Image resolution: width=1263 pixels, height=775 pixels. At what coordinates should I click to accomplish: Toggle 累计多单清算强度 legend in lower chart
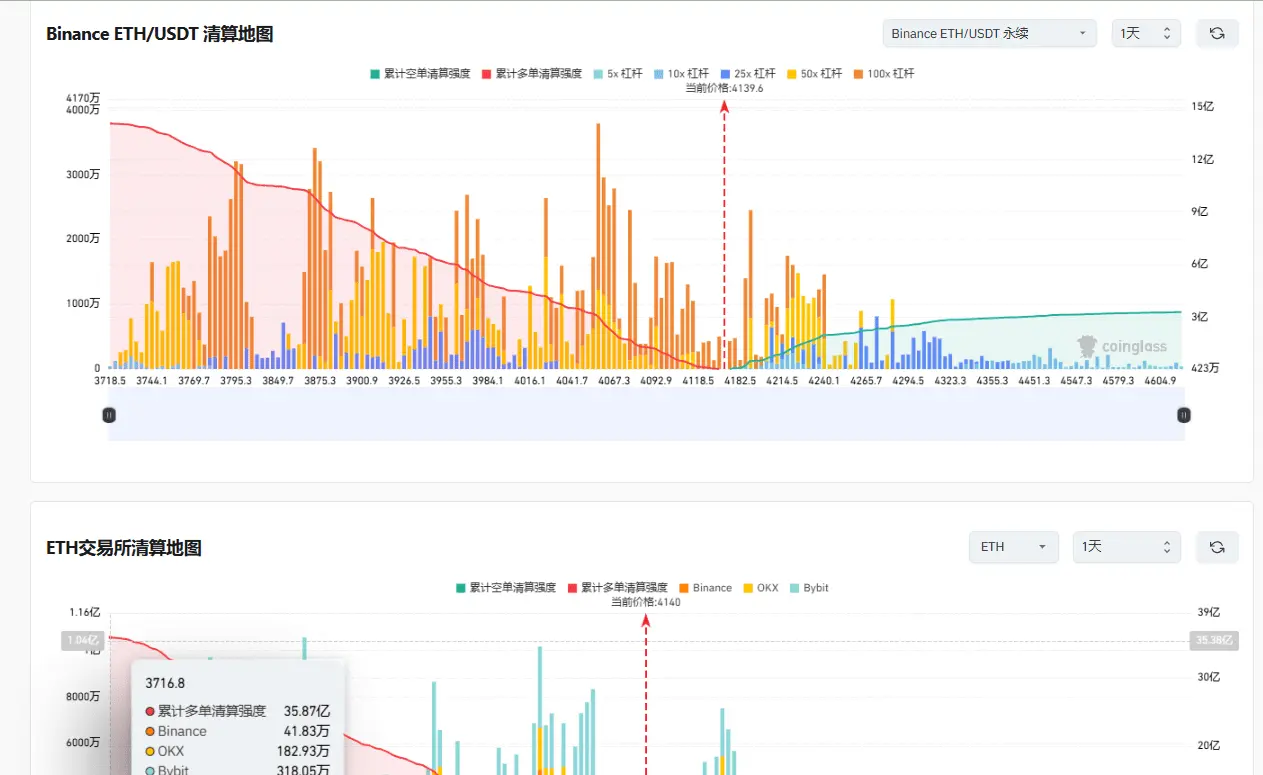pyautogui.click(x=617, y=588)
